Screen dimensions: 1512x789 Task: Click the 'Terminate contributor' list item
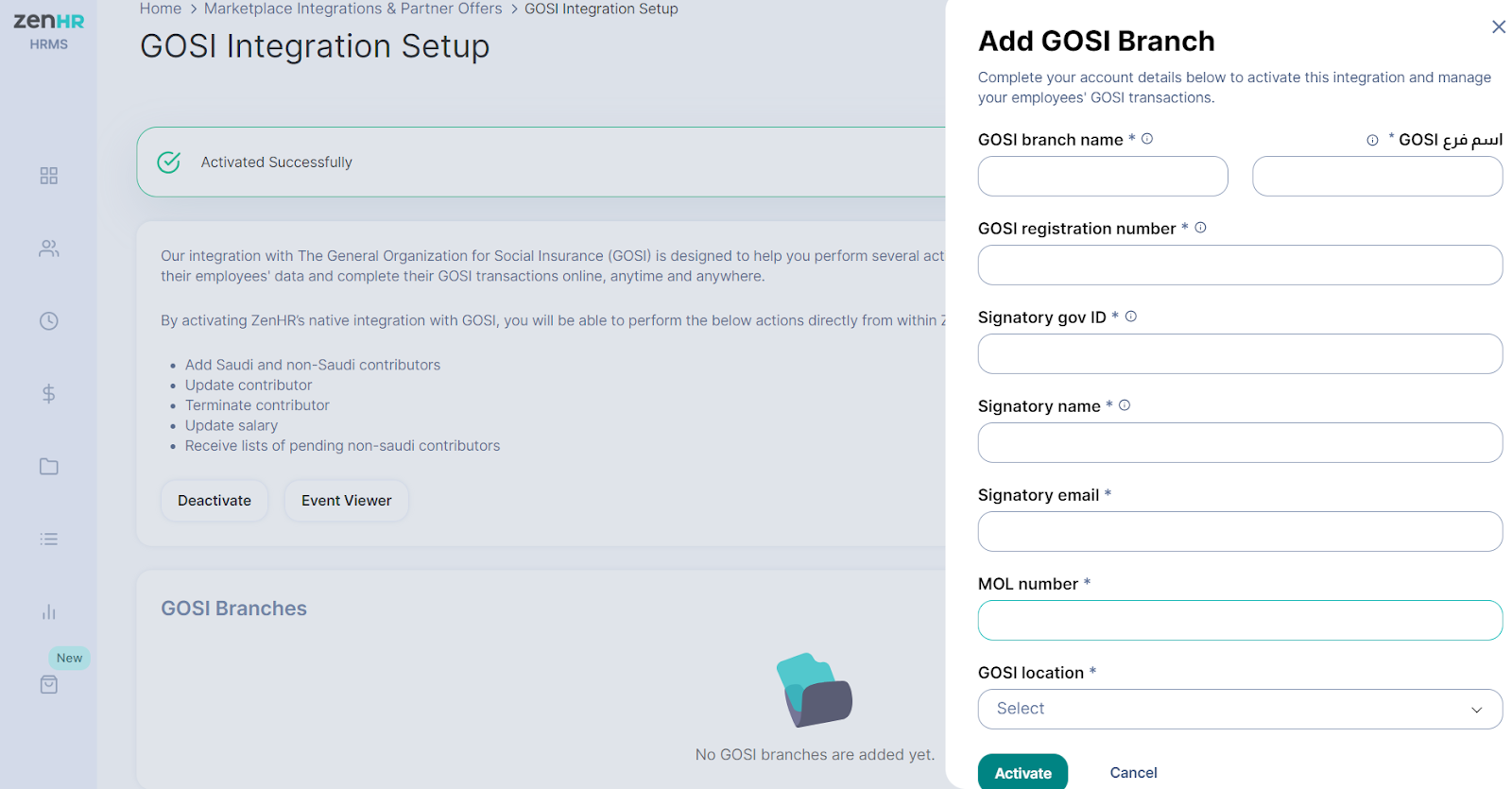(x=257, y=405)
